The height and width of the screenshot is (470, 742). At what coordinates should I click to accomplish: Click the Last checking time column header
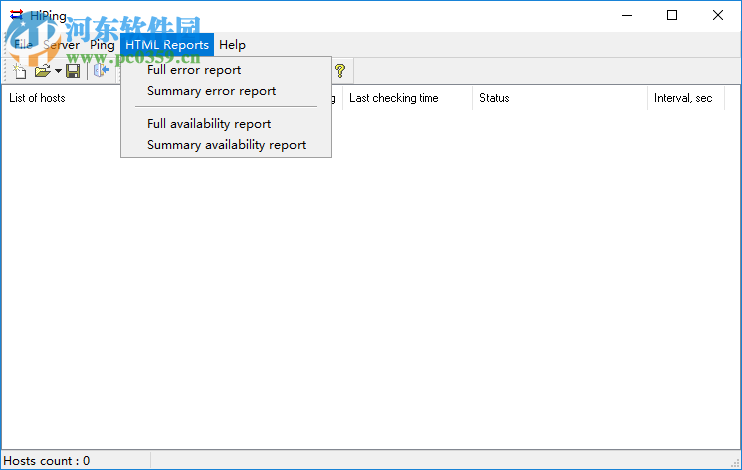[x=407, y=98]
